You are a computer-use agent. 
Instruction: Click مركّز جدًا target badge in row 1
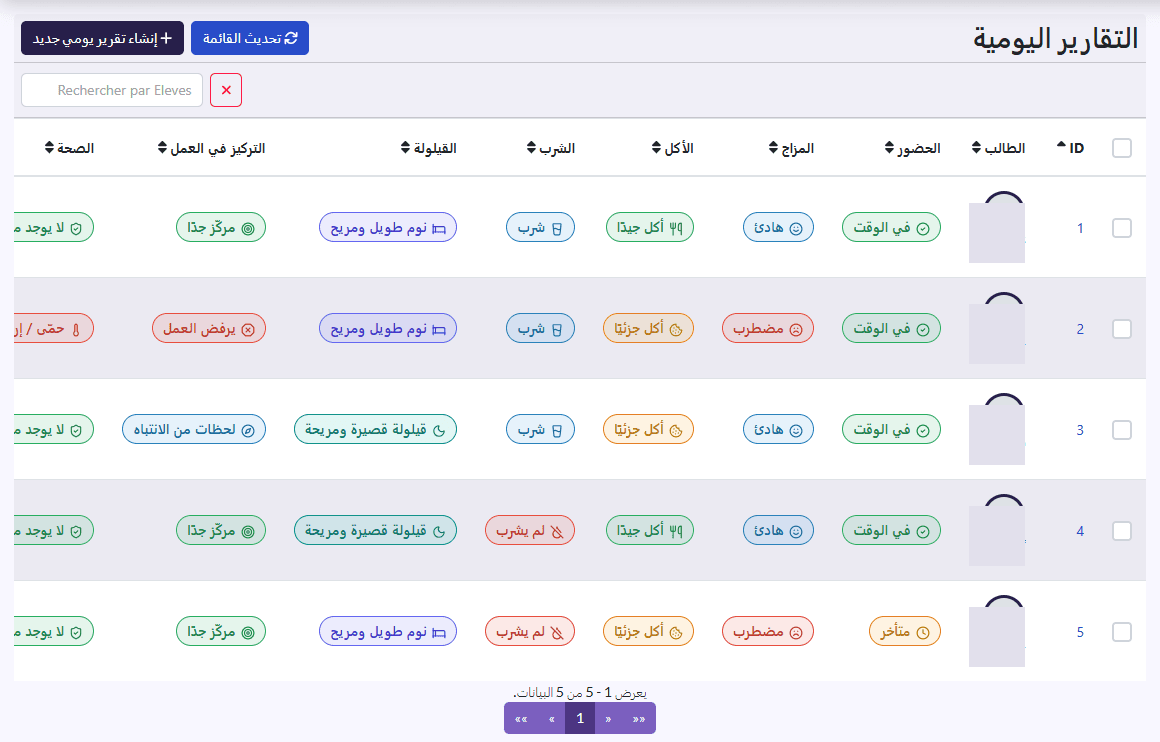[x=220, y=227]
